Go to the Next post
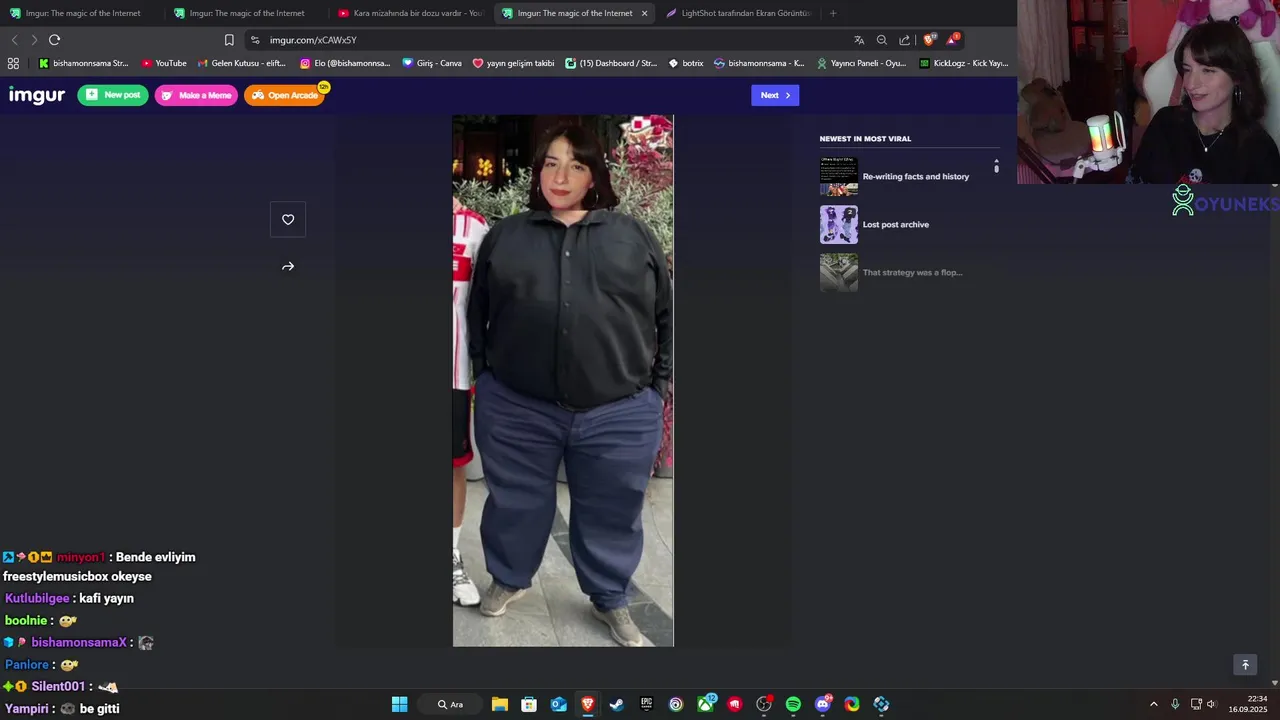Image resolution: width=1280 pixels, height=720 pixels. (x=775, y=95)
